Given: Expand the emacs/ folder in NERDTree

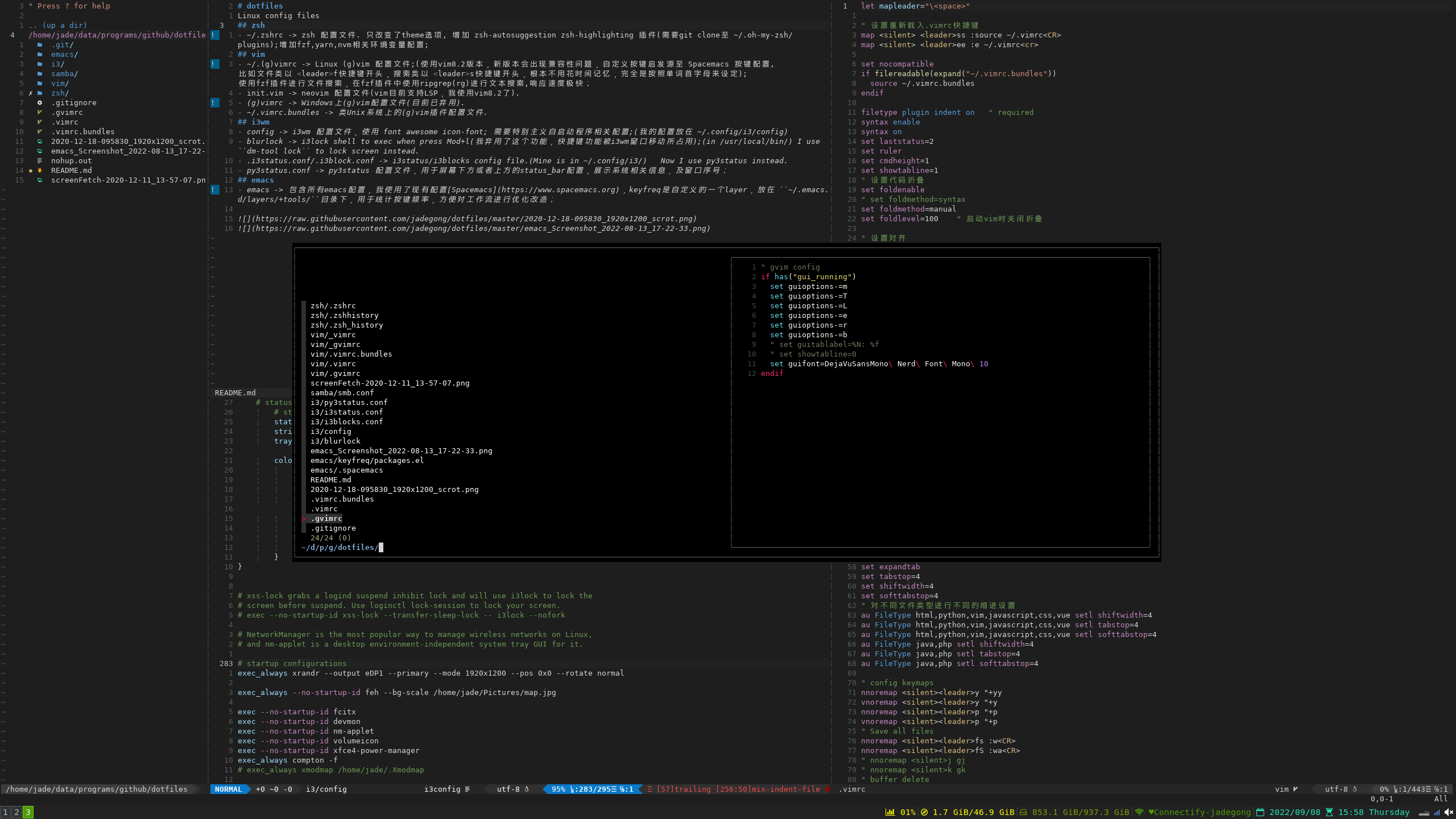Looking at the screenshot, I should coord(64,55).
